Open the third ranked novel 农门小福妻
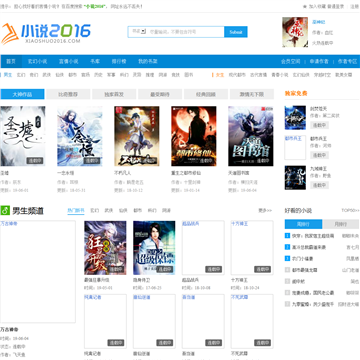360x360 pixels. (302, 259)
